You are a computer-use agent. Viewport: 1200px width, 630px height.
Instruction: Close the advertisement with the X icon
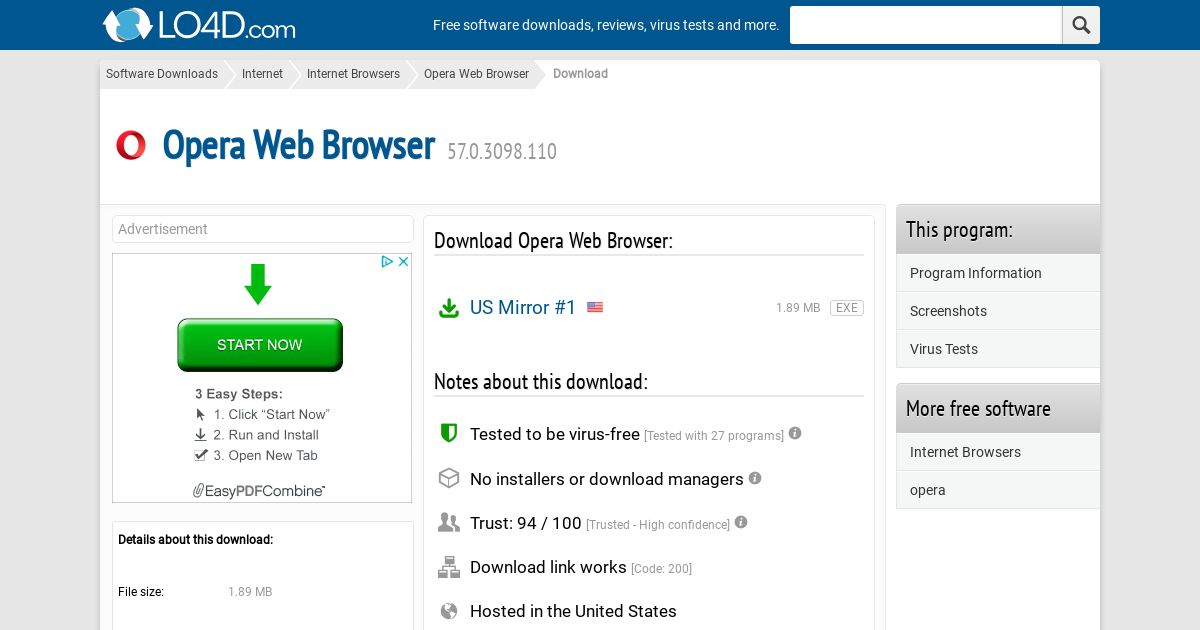[404, 261]
